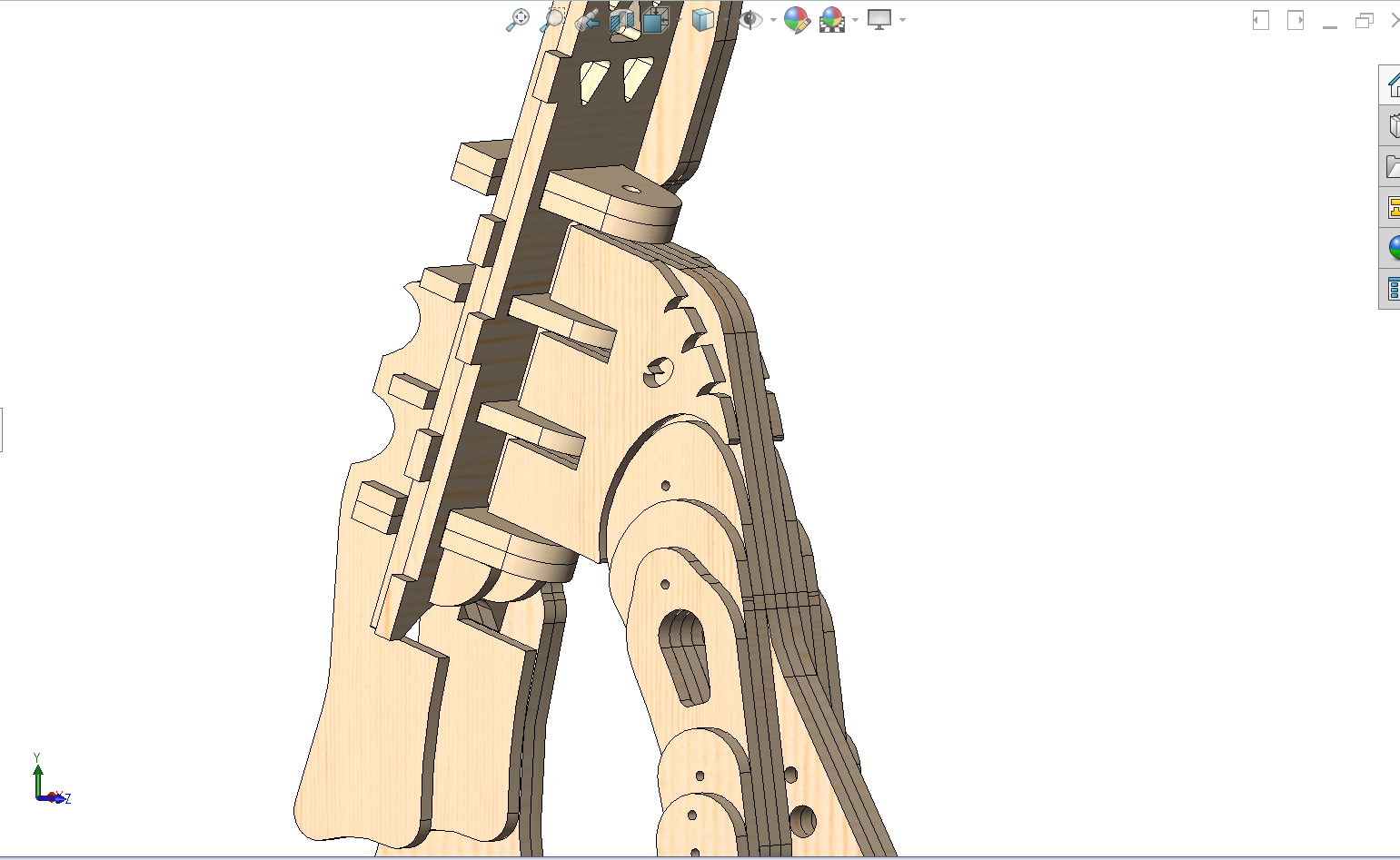The height and width of the screenshot is (860, 1400).
Task: Open the Design Library tab in the task pane
Action: pos(1391,125)
